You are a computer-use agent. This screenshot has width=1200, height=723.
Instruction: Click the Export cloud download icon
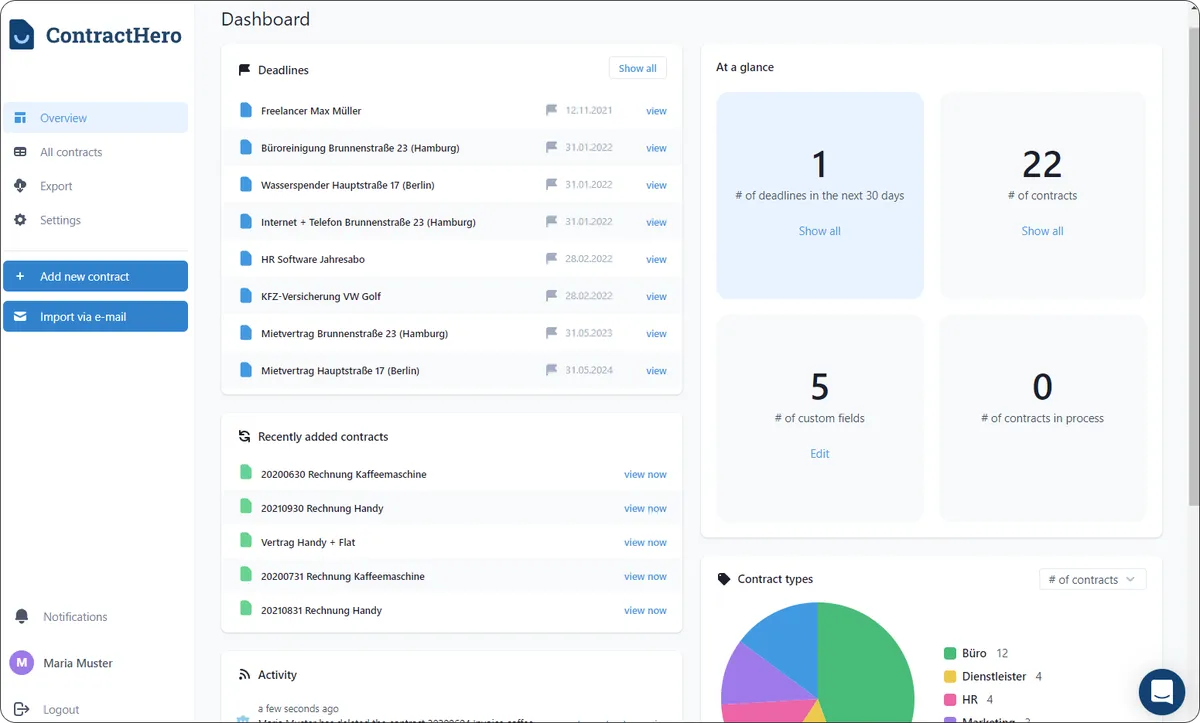[x=20, y=186]
